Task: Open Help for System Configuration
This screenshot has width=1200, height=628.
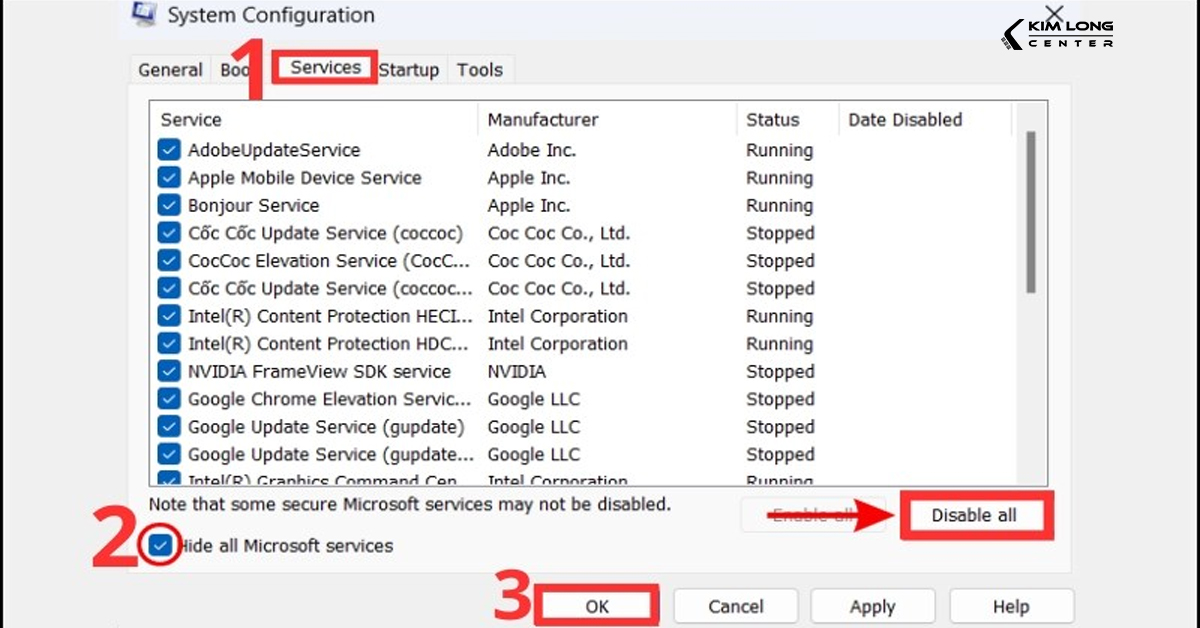Action: coord(1010,606)
